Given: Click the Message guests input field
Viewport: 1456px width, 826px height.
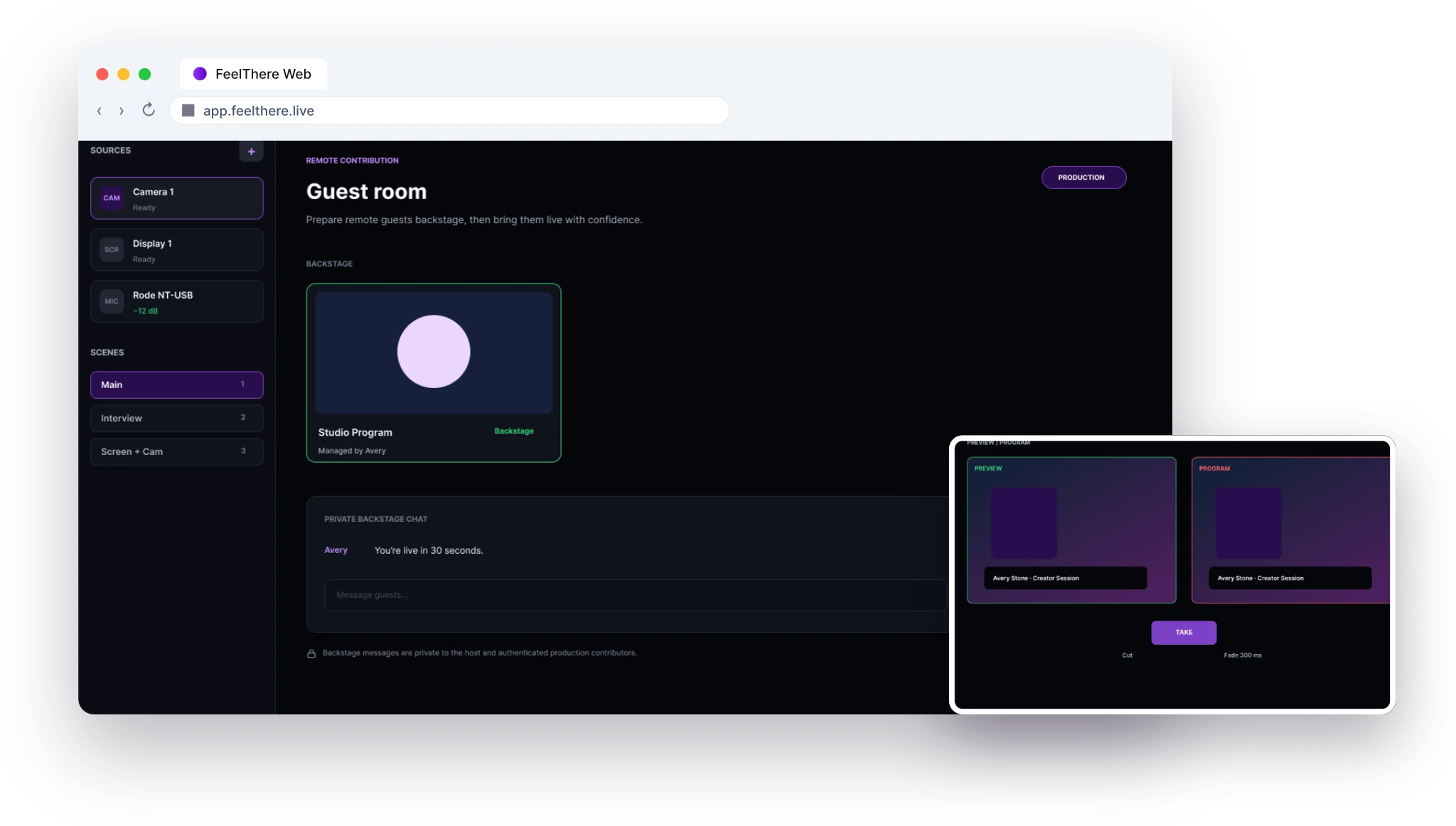Looking at the screenshot, I should click(x=635, y=595).
